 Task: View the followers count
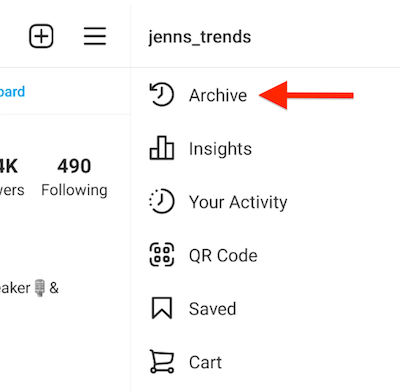pyautogui.click(x=9, y=166)
